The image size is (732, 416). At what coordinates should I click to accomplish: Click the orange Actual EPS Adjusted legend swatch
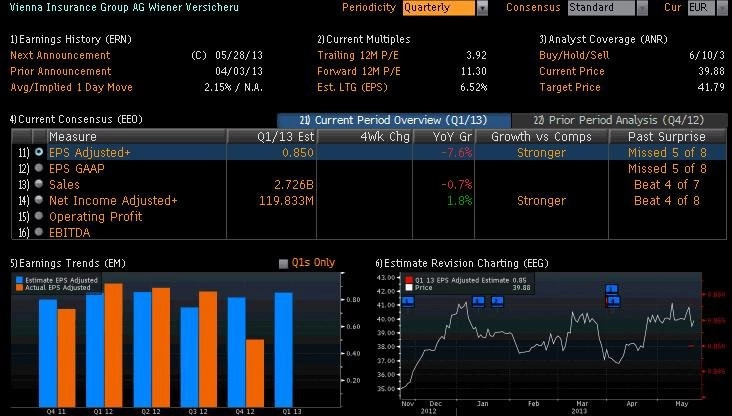pos(19,288)
